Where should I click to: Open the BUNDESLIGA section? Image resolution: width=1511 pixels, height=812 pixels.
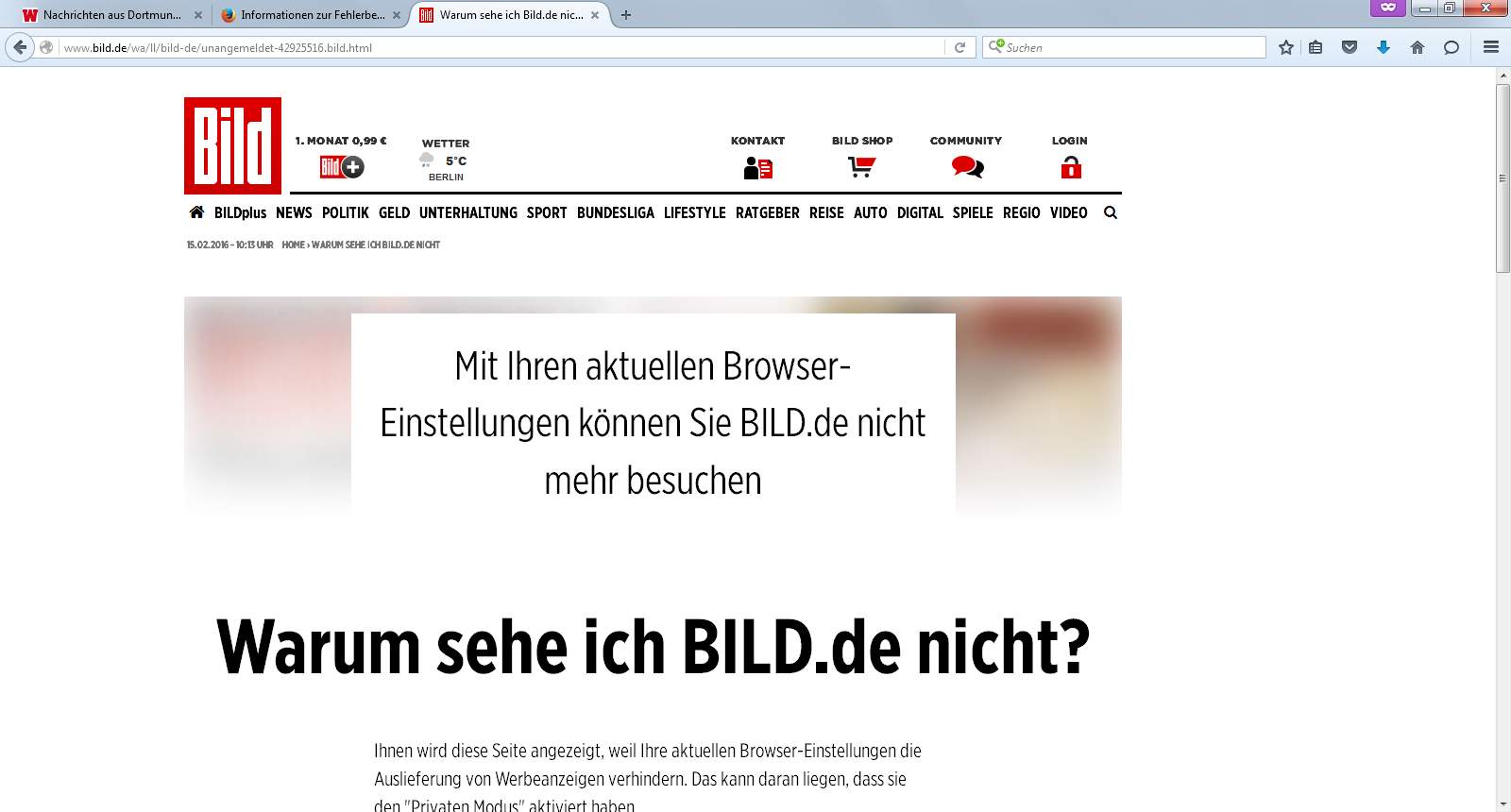616,213
